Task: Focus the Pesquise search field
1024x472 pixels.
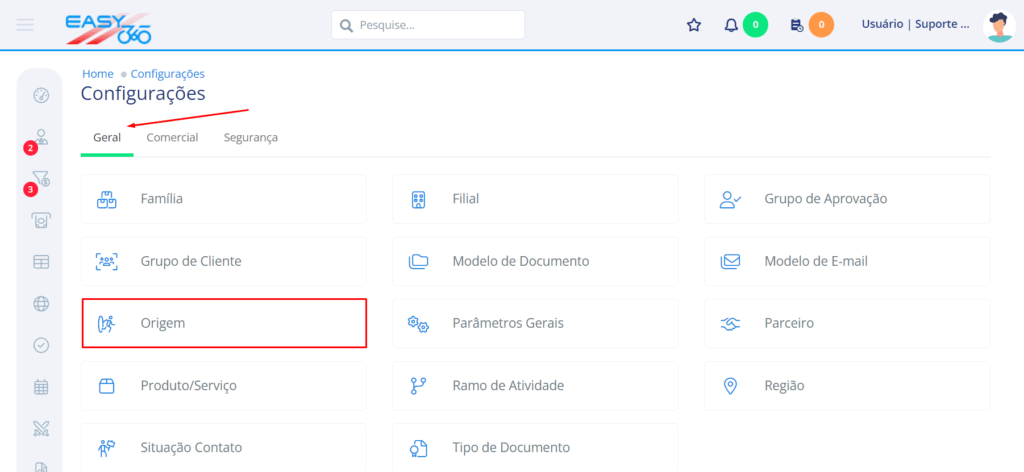Action: [x=428, y=25]
